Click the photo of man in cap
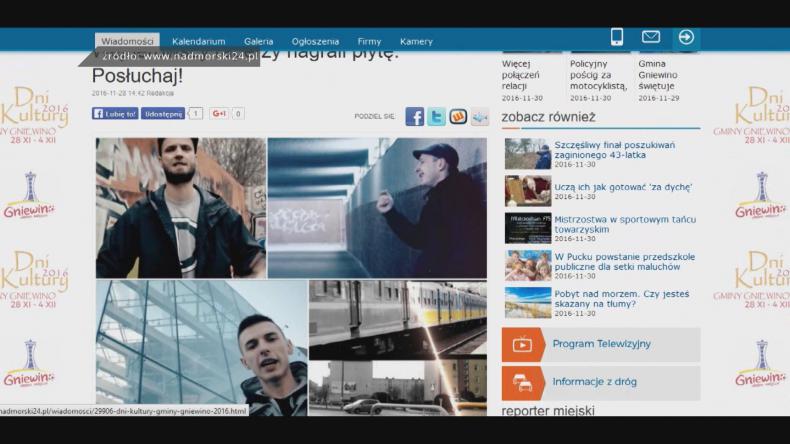The image size is (790, 444). pos(377,208)
